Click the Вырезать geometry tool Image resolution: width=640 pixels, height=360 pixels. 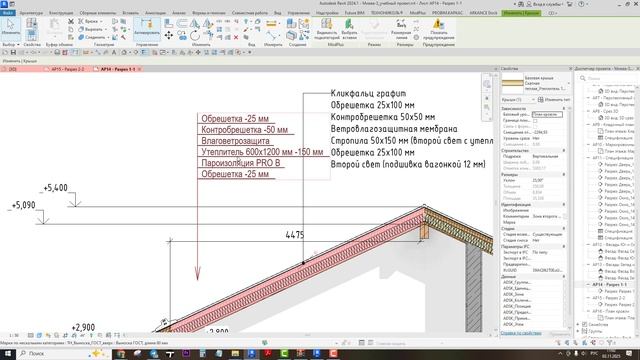93,29
